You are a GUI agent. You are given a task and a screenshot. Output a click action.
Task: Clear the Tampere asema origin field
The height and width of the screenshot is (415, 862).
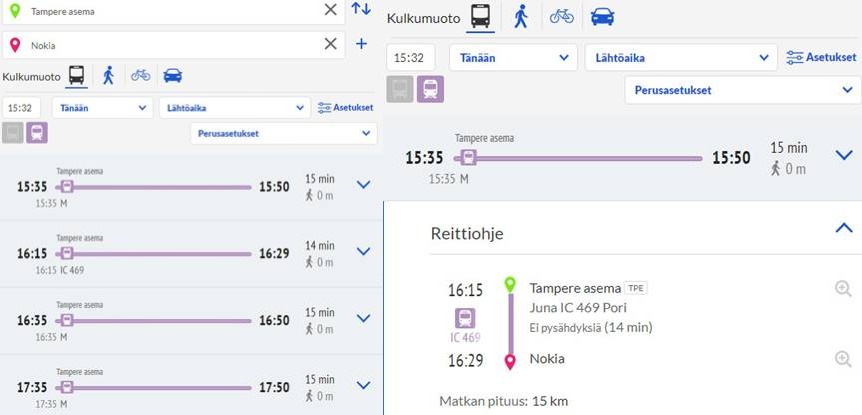[x=331, y=10]
